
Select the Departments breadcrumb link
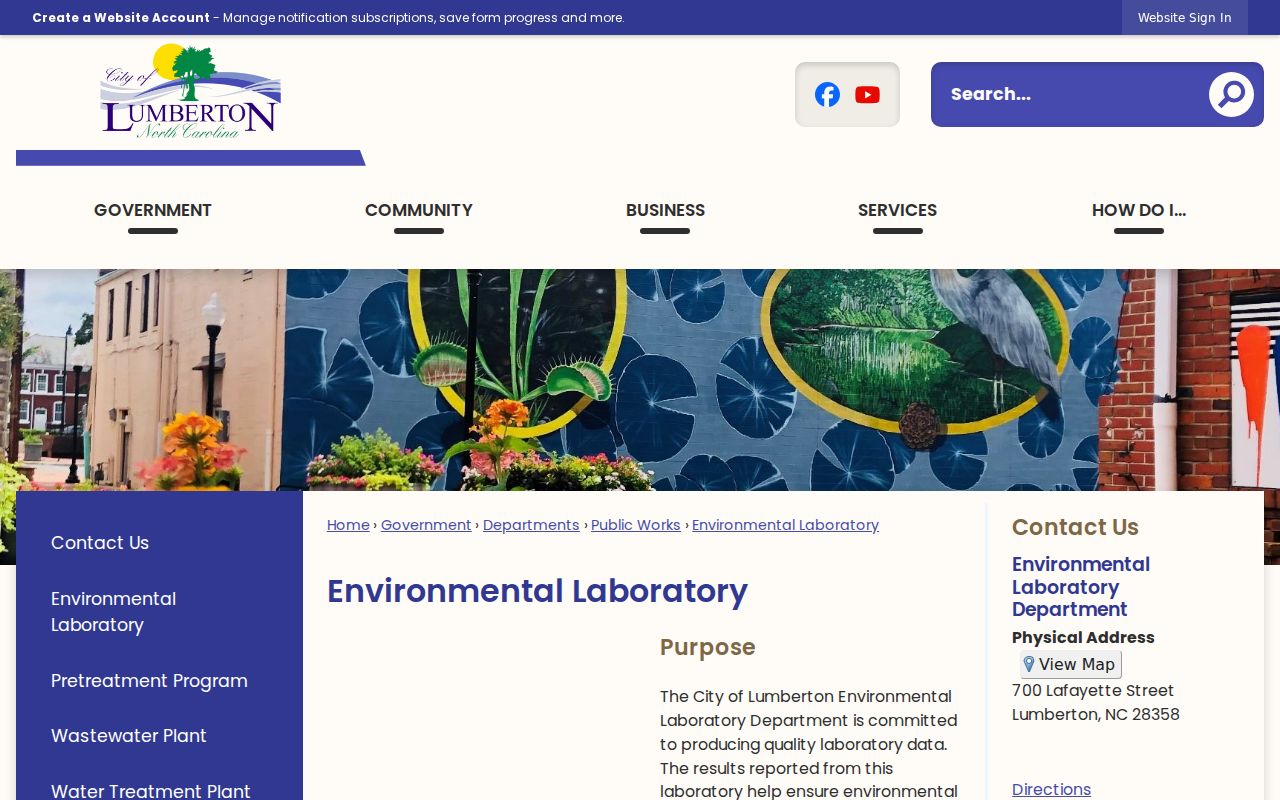coord(531,525)
